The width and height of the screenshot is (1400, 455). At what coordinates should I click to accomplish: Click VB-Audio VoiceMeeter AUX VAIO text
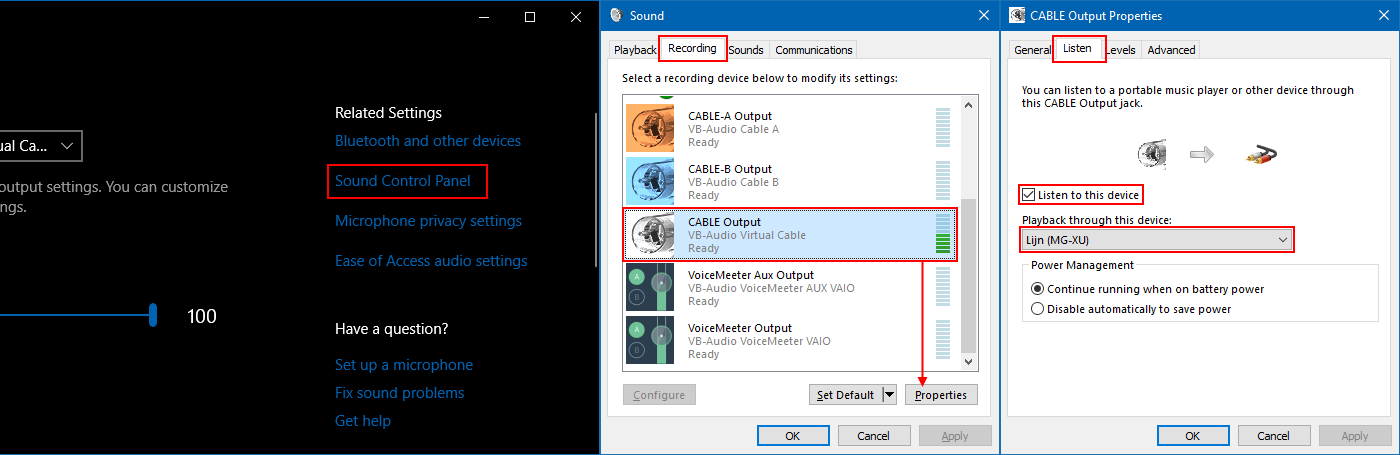[x=771, y=288]
